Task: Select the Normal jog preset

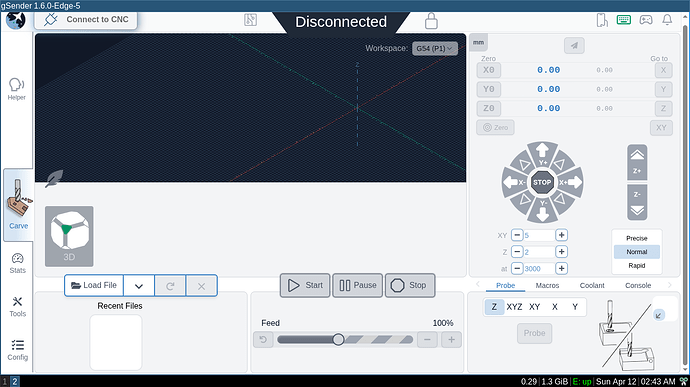Action: pyautogui.click(x=637, y=252)
